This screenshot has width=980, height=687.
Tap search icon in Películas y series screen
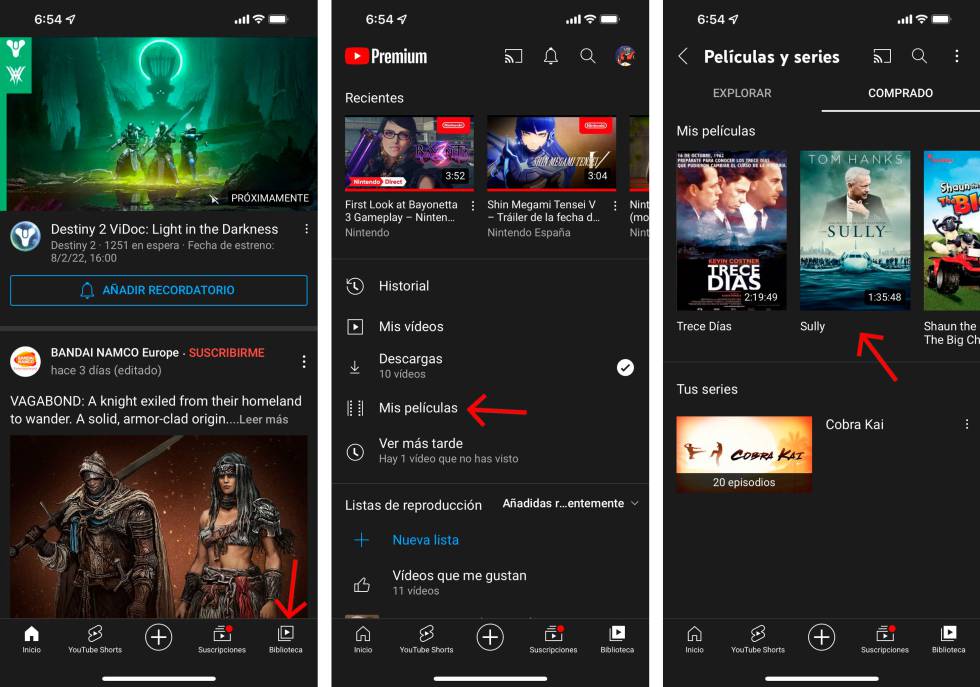[919, 56]
